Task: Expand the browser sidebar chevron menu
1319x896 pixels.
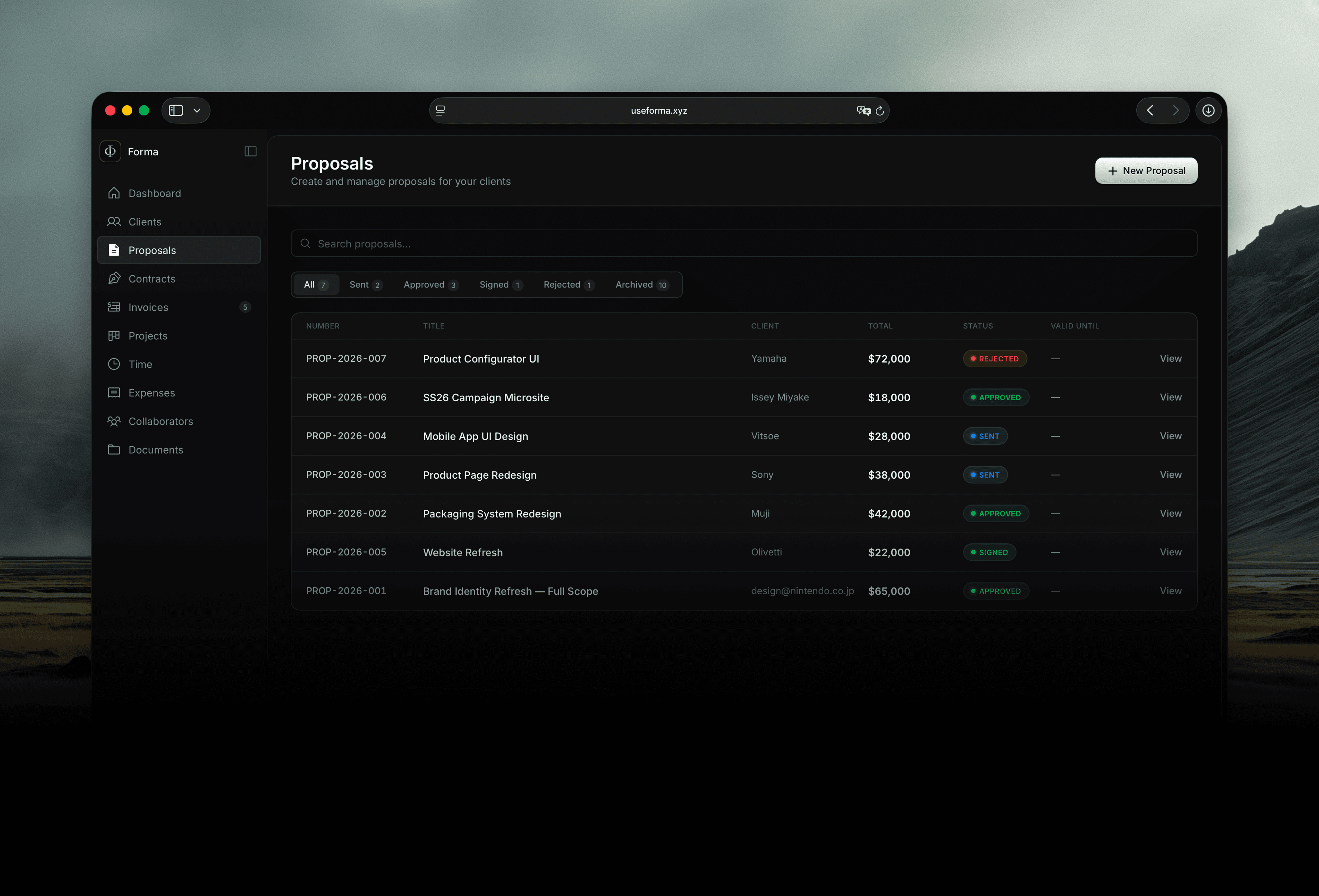Action: point(197,111)
